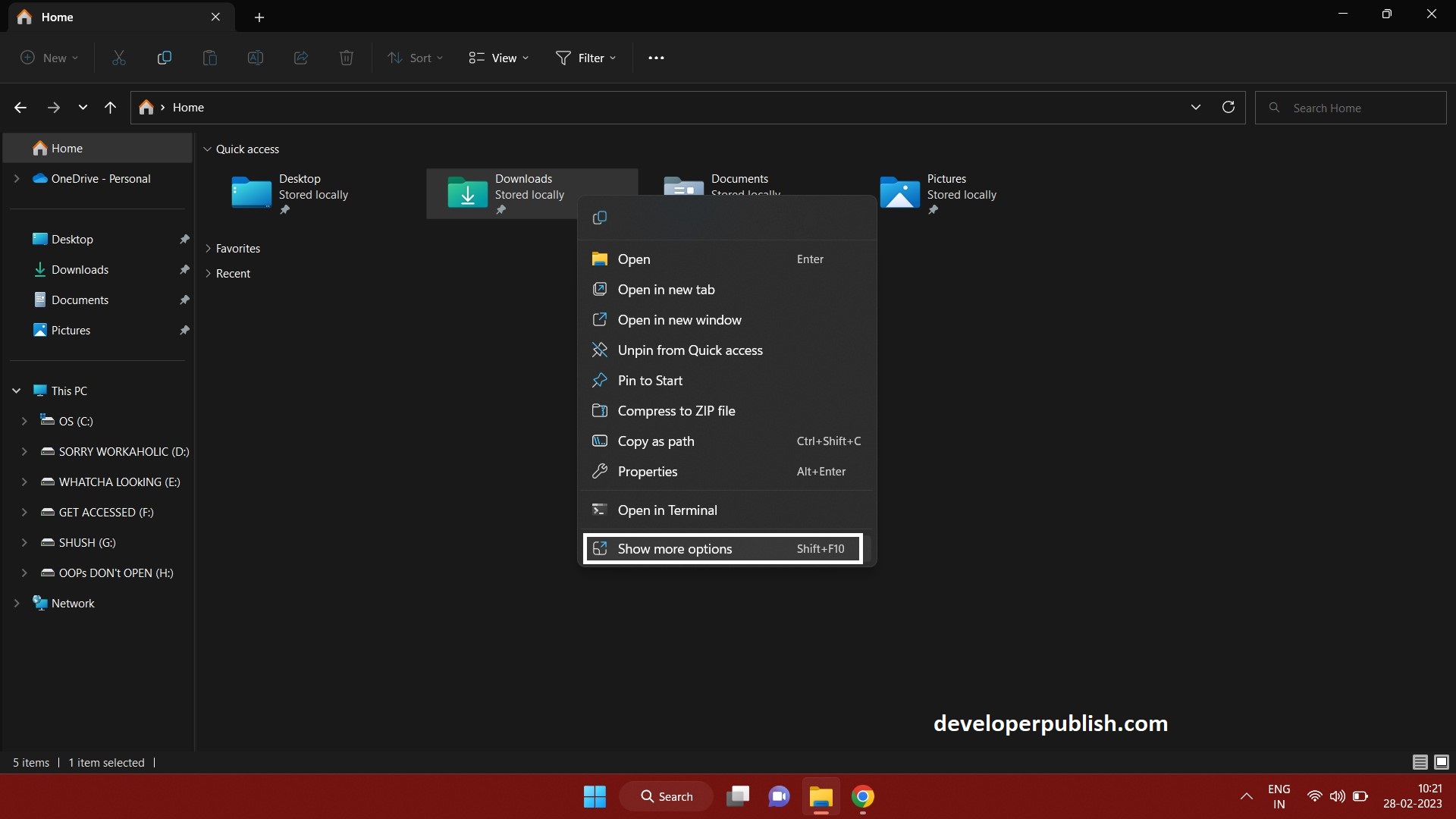Screen dimensions: 1456x819
Task: Select Show more options in context menu
Action: point(675,548)
